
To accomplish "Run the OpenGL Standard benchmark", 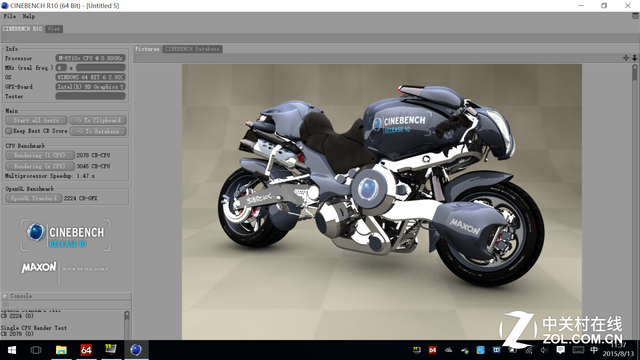I will coord(34,198).
